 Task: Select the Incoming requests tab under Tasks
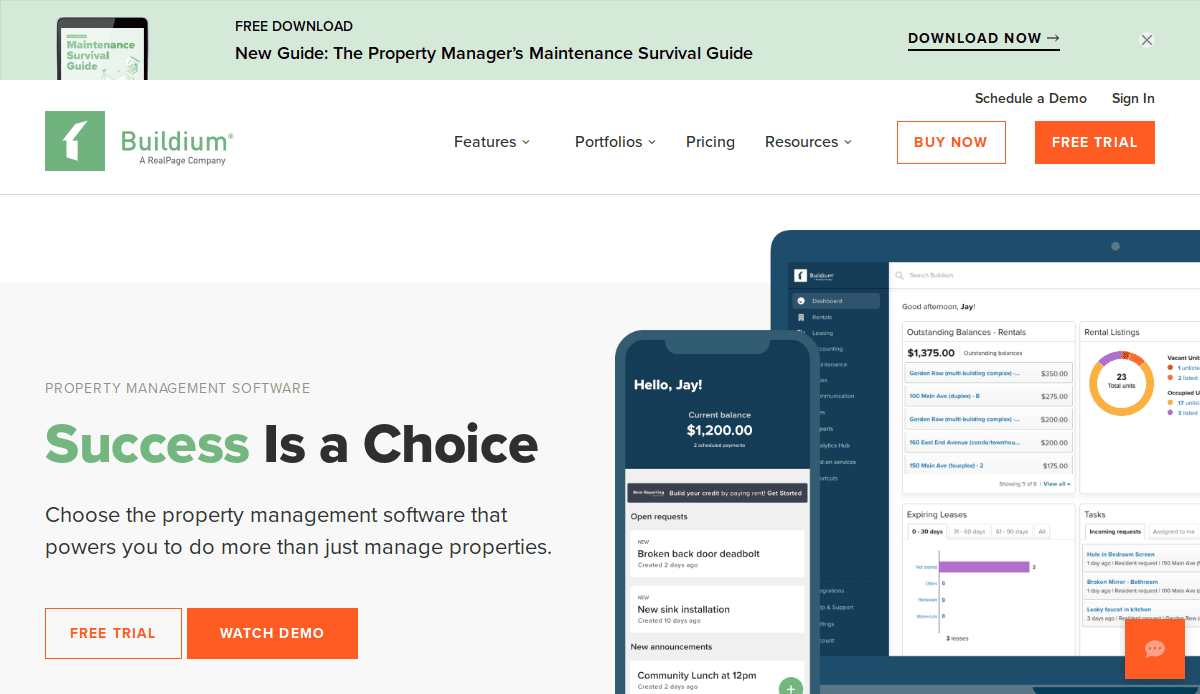coord(1115,531)
